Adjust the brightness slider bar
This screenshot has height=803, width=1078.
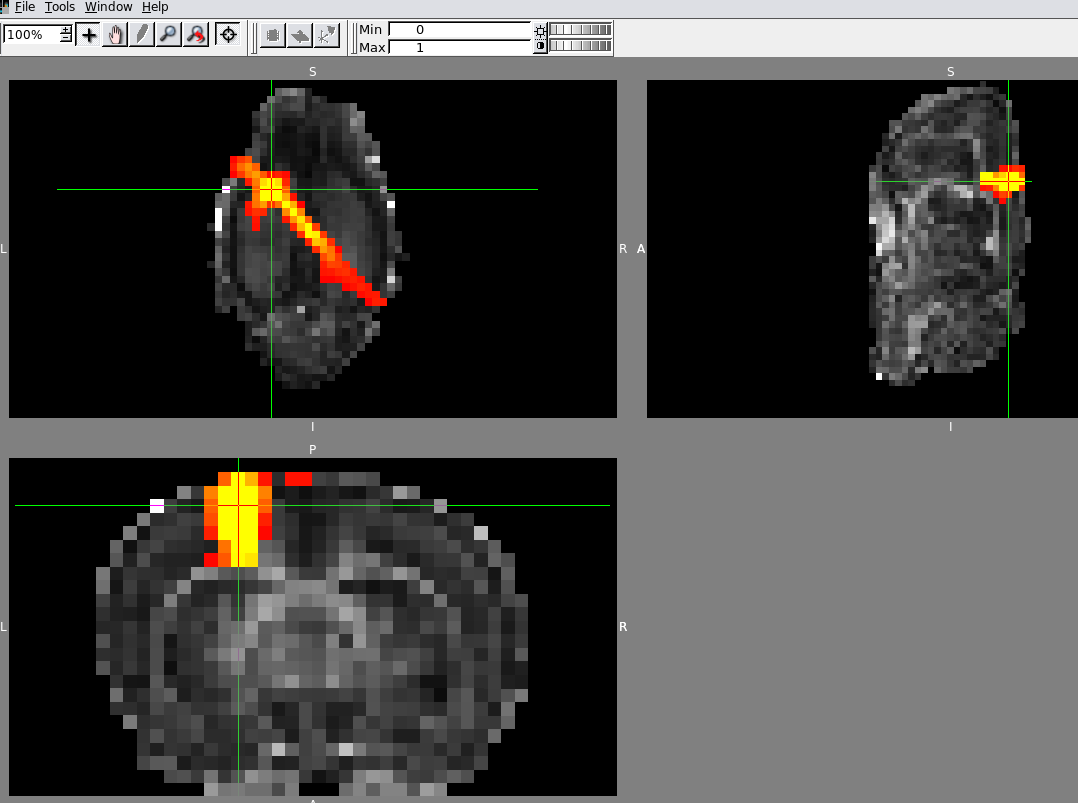coord(581,30)
